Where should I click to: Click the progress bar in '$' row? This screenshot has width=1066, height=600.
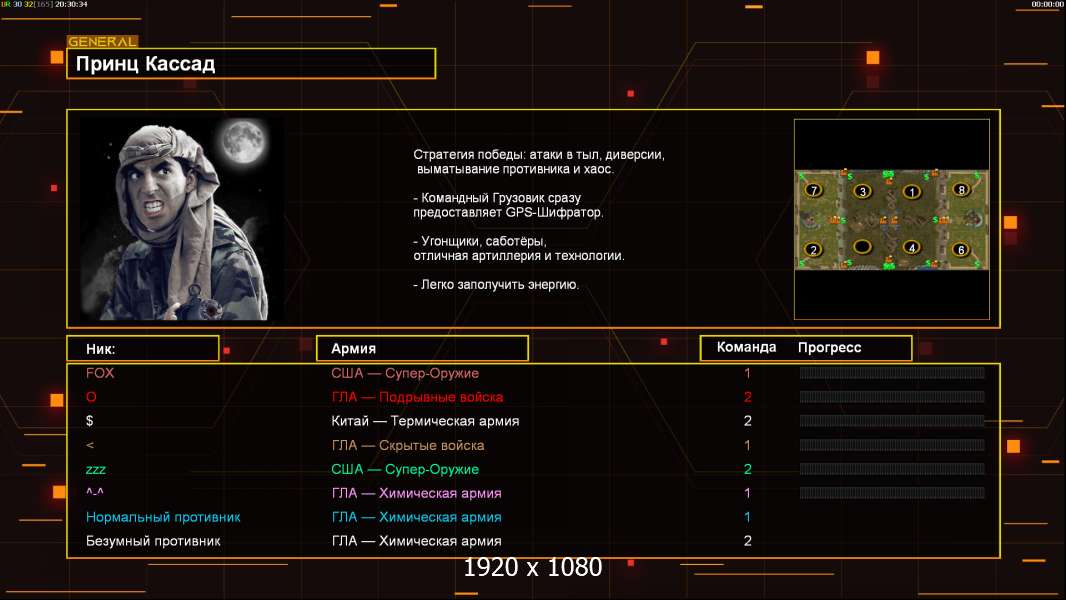[x=892, y=421]
